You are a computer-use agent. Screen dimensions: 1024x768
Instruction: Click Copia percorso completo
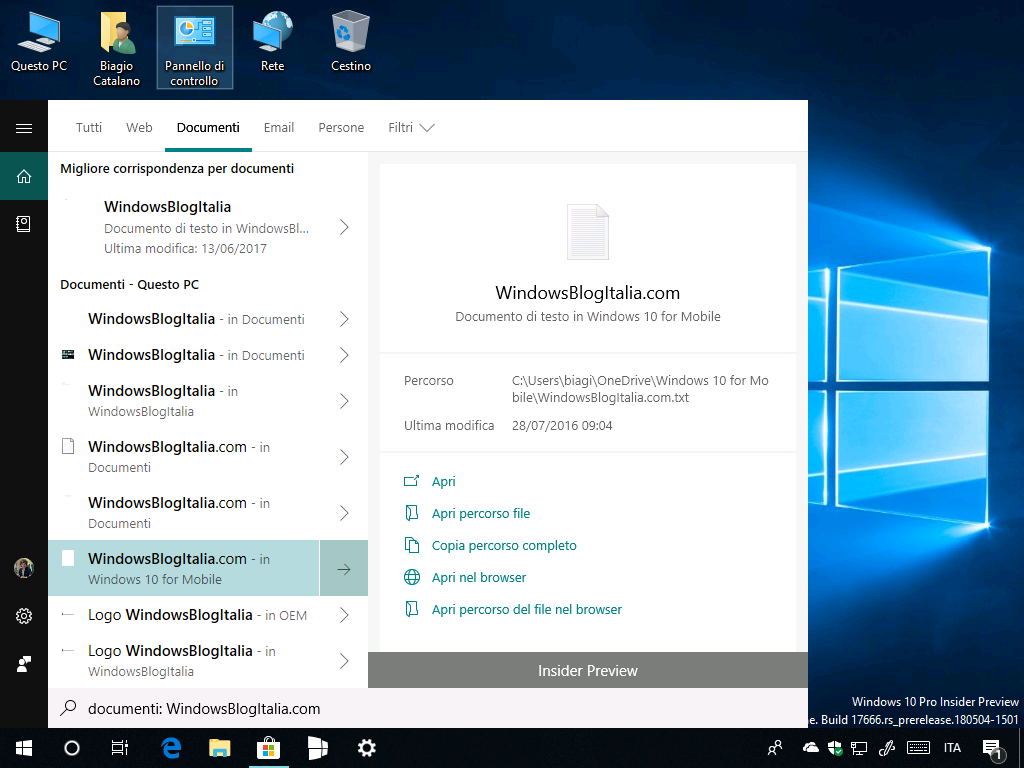(504, 545)
